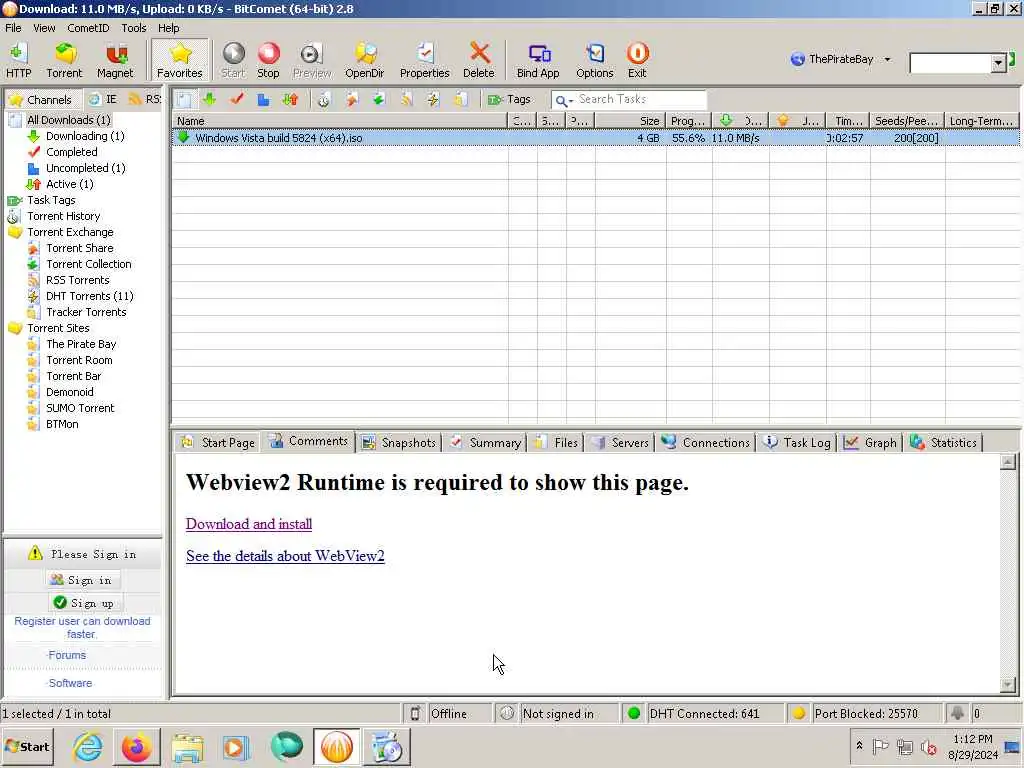Open the Help menu
This screenshot has width=1024, height=768.
point(168,28)
